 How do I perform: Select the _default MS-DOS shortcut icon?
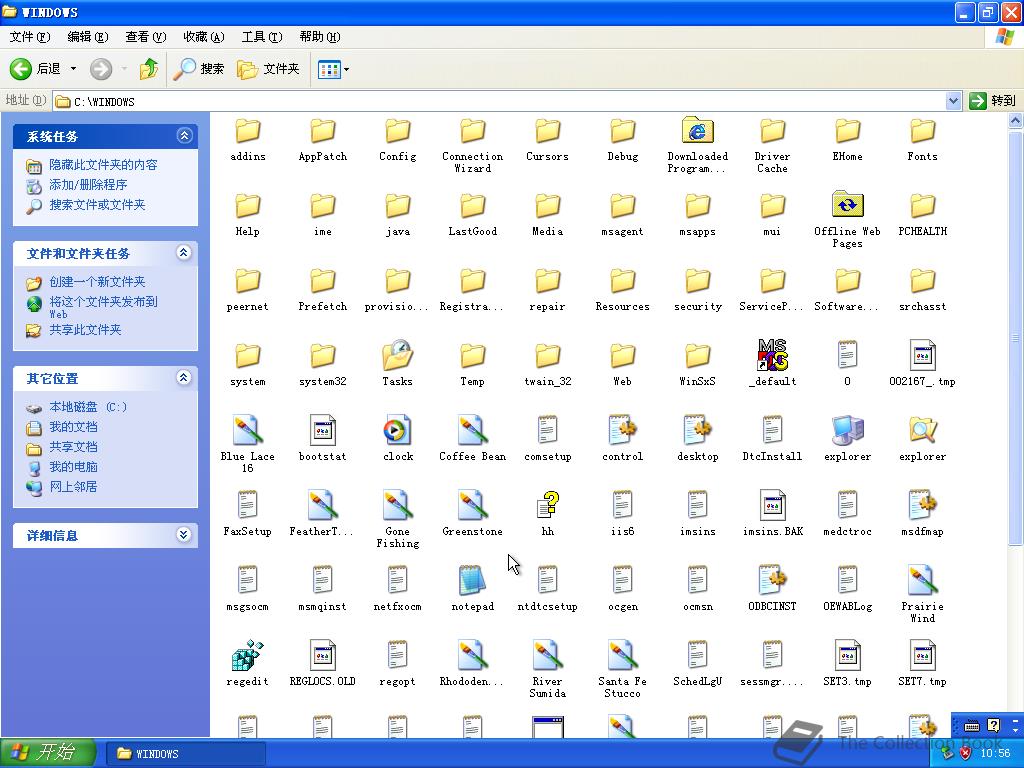(x=773, y=355)
